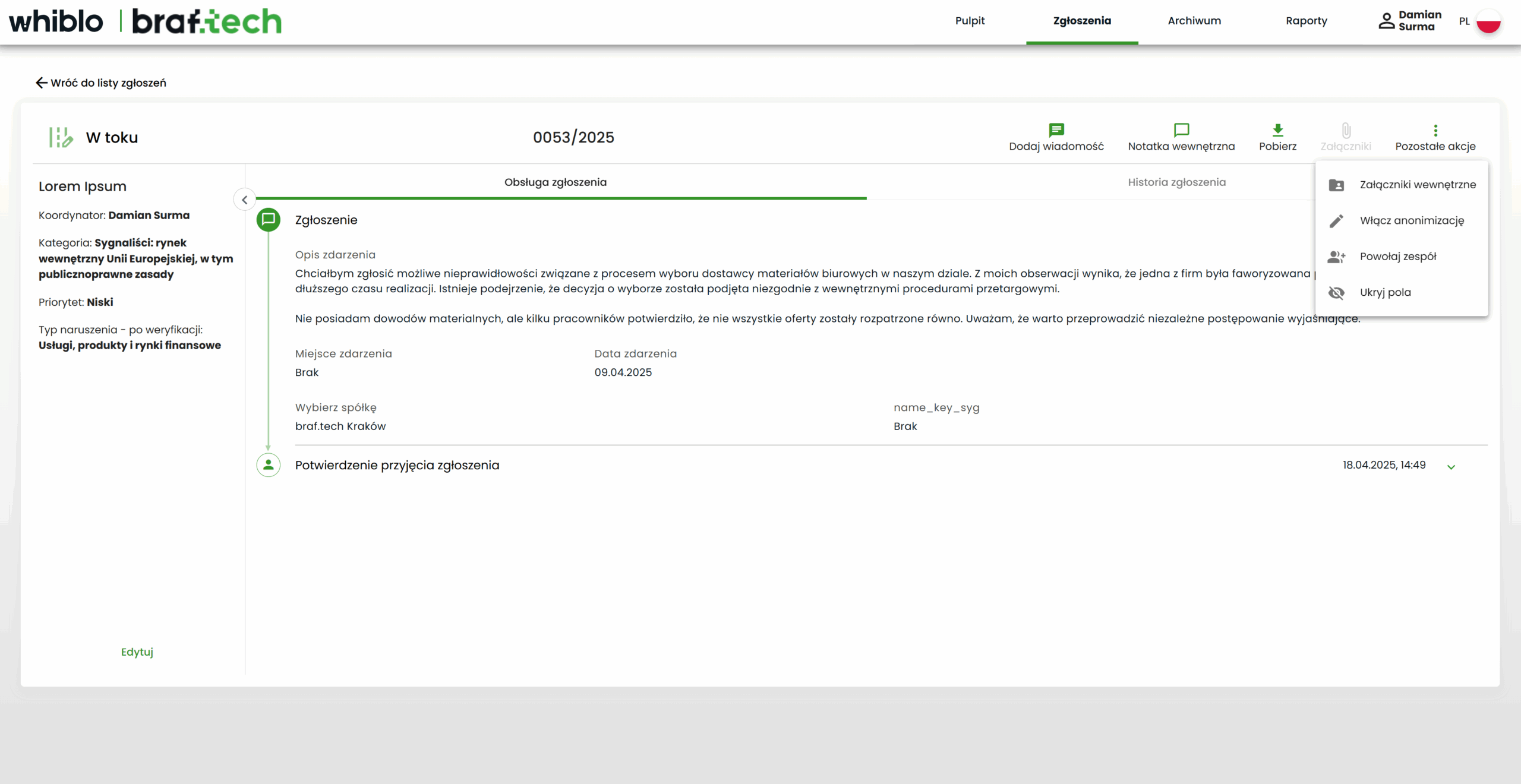
Task: Select Powołaj zespół from menu
Action: [1397, 257]
